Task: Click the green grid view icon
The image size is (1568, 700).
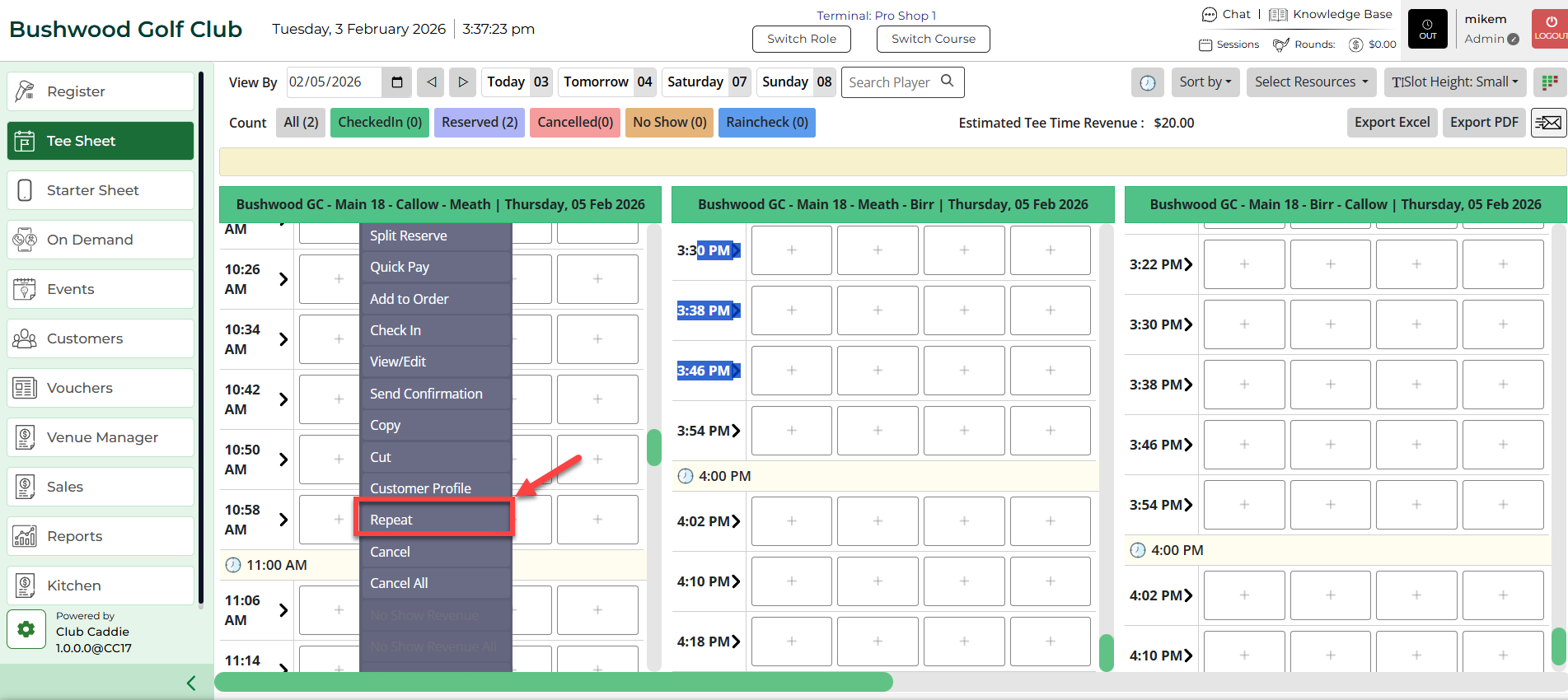Action: point(1550,82)
